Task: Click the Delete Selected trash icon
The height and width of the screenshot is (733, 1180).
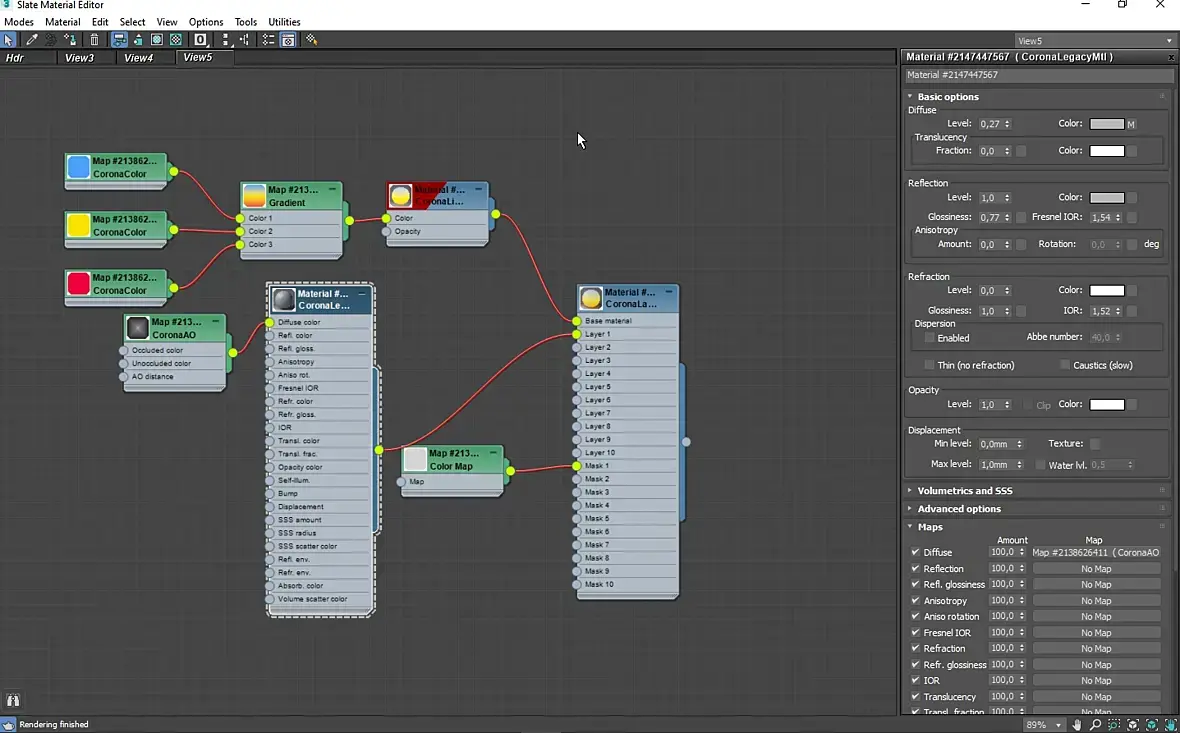Action: pyautogui.click(x=94, y=40)
